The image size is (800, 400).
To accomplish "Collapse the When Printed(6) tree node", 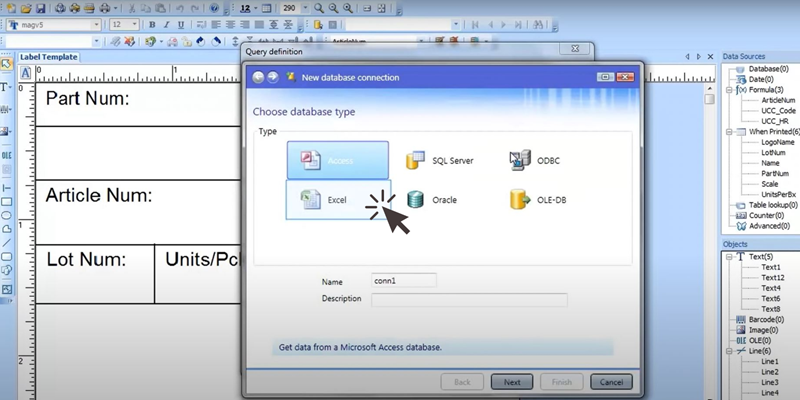I will pyautogui.click(x=729, y=132).
